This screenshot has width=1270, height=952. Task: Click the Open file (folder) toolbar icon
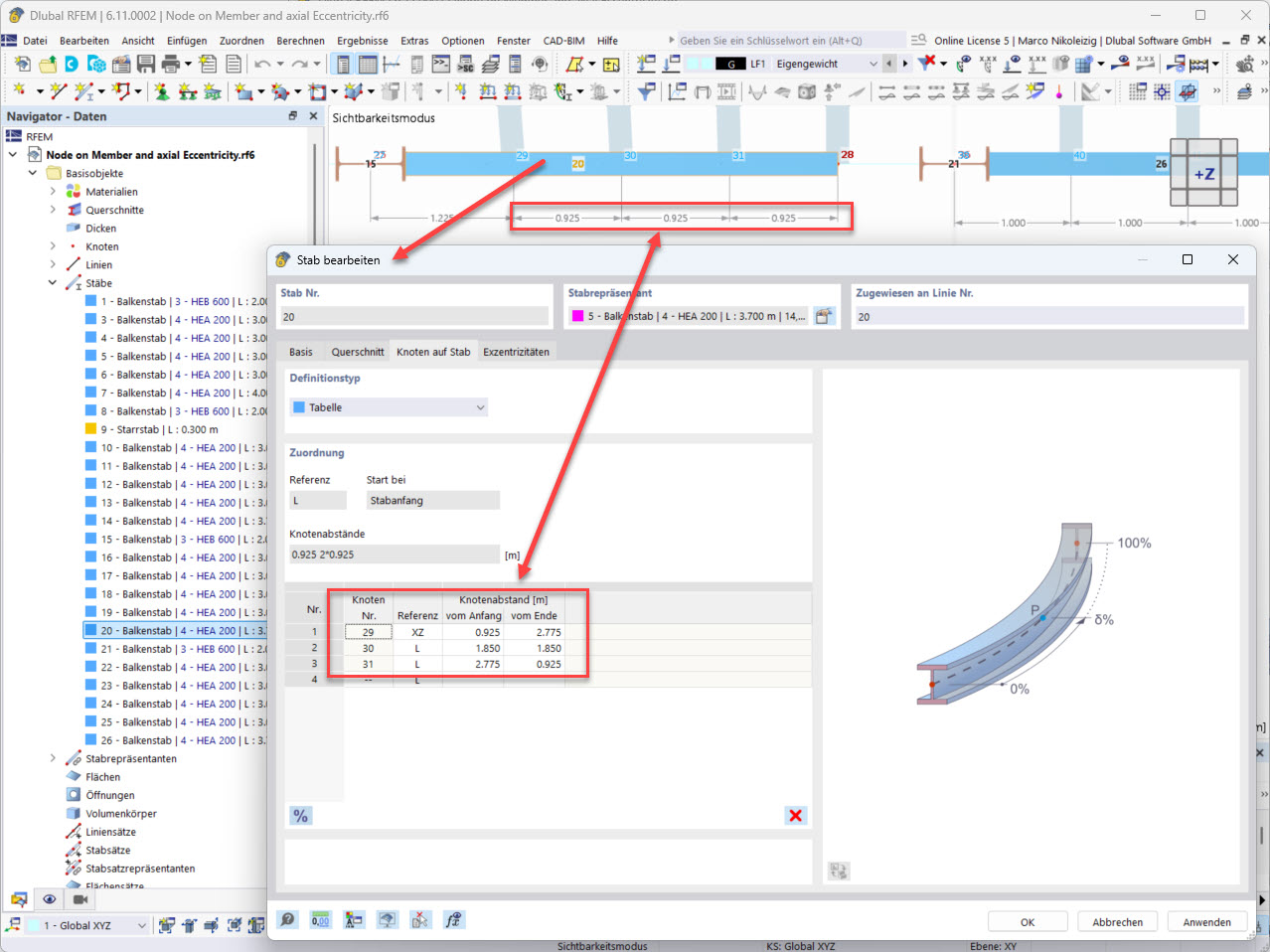point(47,64)
